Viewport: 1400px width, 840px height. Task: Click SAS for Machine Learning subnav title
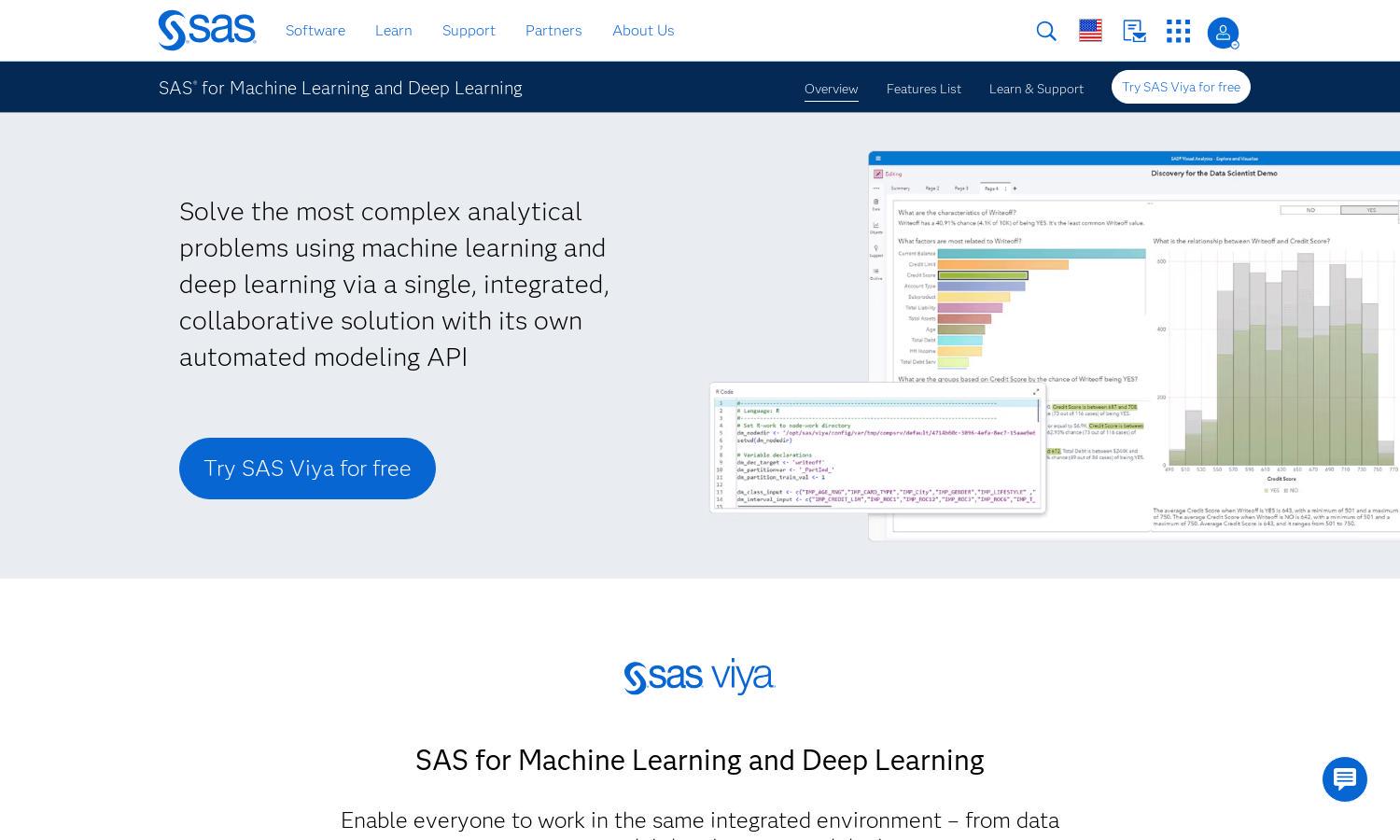(341, 88)
